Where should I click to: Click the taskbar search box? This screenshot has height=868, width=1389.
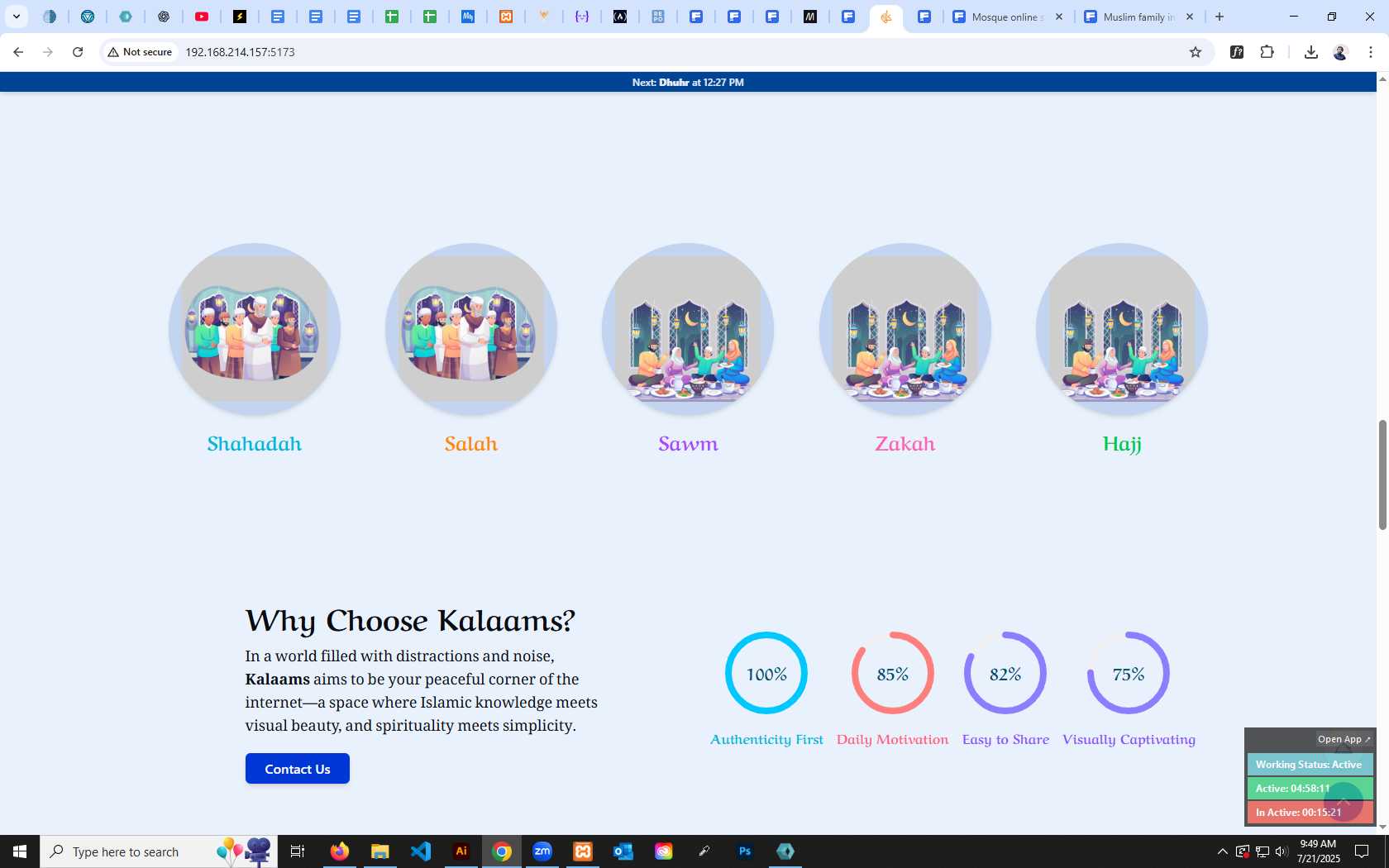(159, 851)
